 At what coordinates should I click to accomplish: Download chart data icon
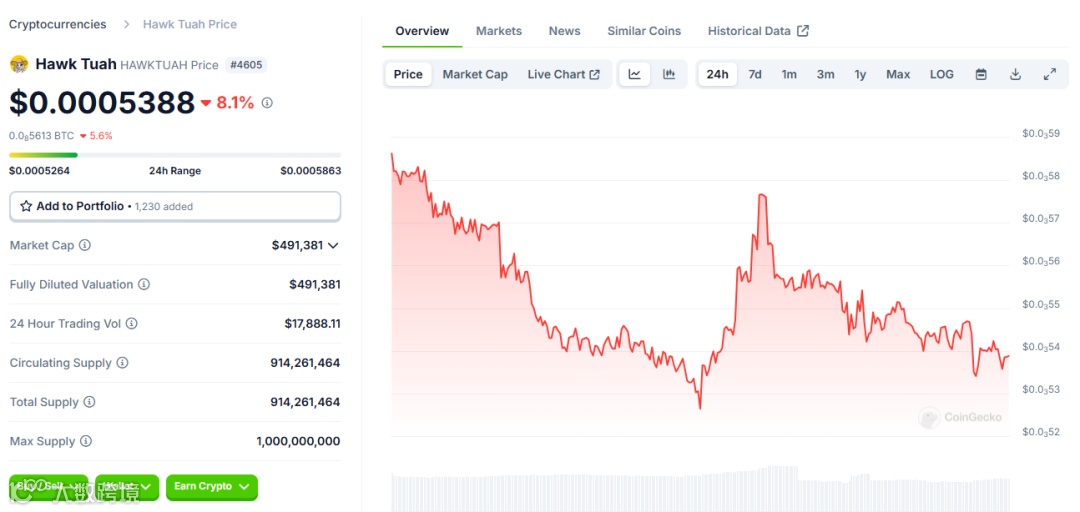[1015, 74]
